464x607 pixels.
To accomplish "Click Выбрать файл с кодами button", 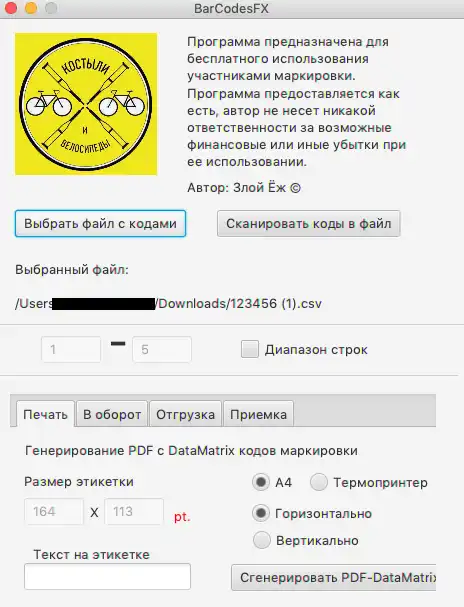I will [x=100, y=223].
